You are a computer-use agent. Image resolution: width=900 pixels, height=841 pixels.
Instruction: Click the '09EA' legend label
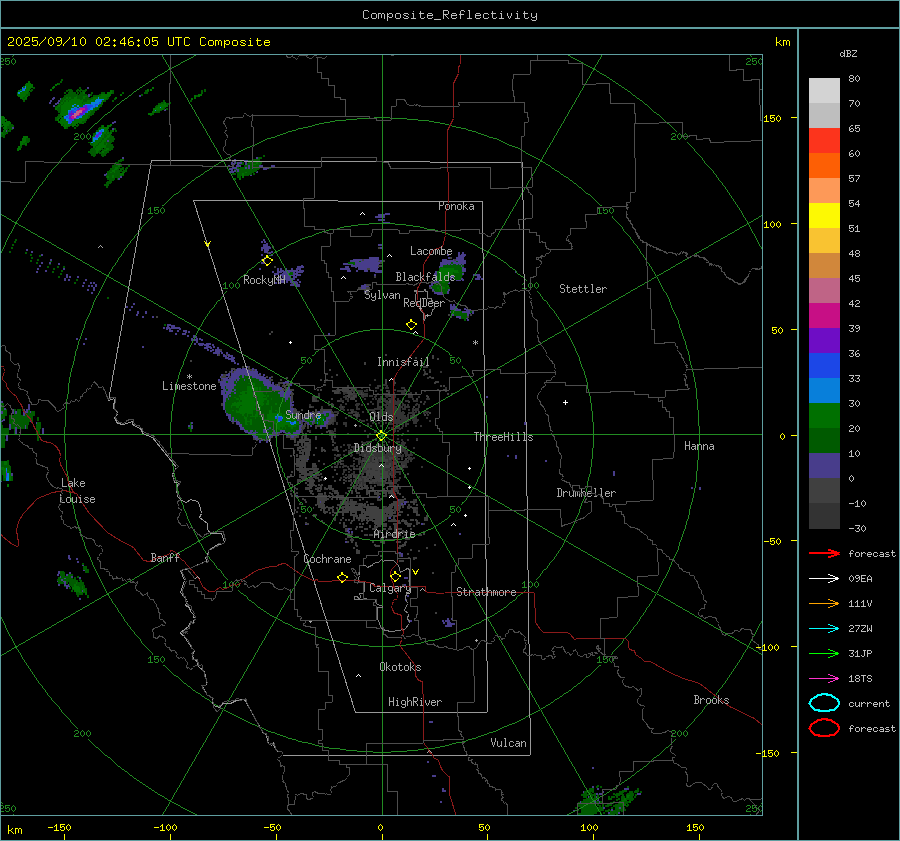860,579
